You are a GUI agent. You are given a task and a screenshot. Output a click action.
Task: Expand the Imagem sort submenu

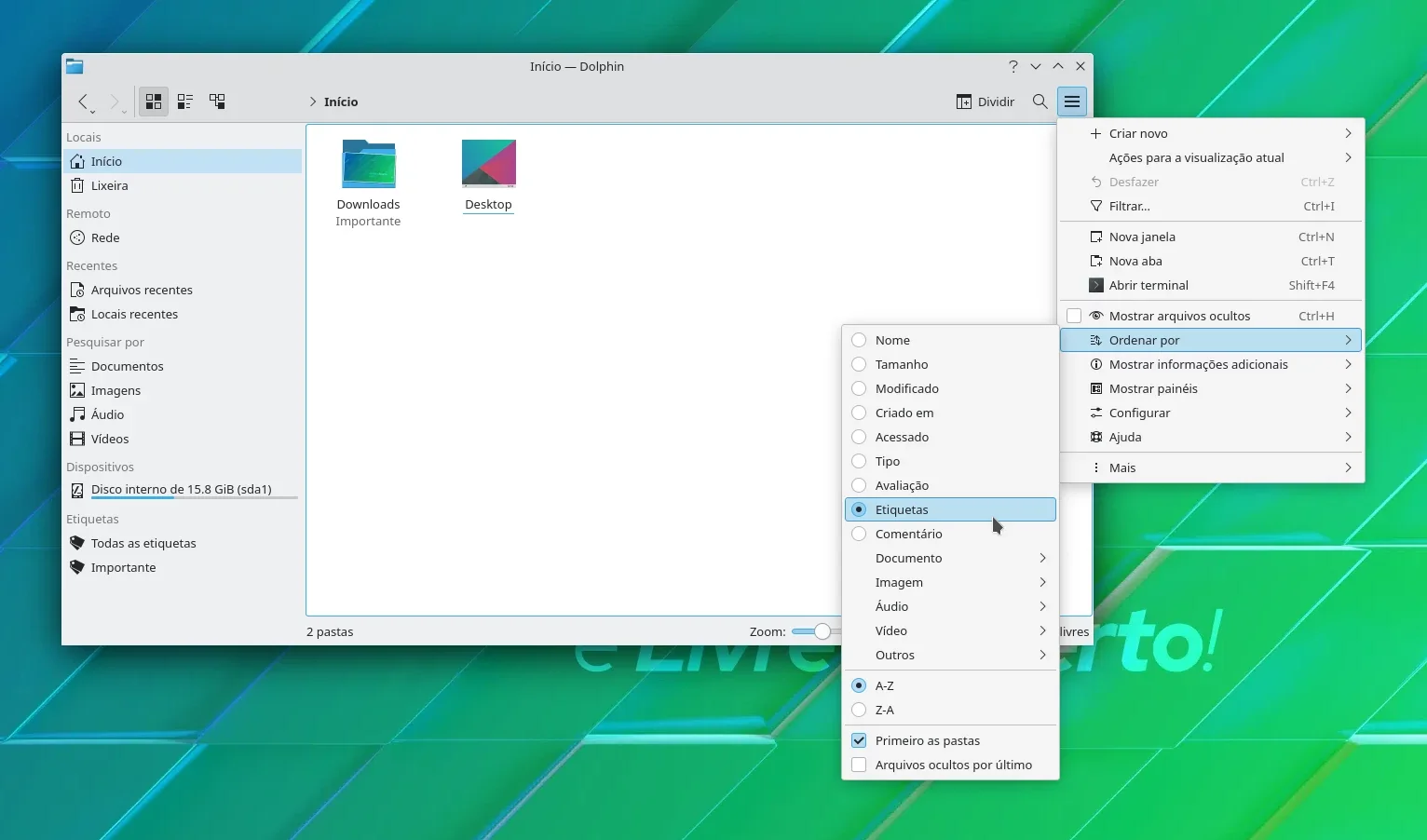click(x=950, y=582)
